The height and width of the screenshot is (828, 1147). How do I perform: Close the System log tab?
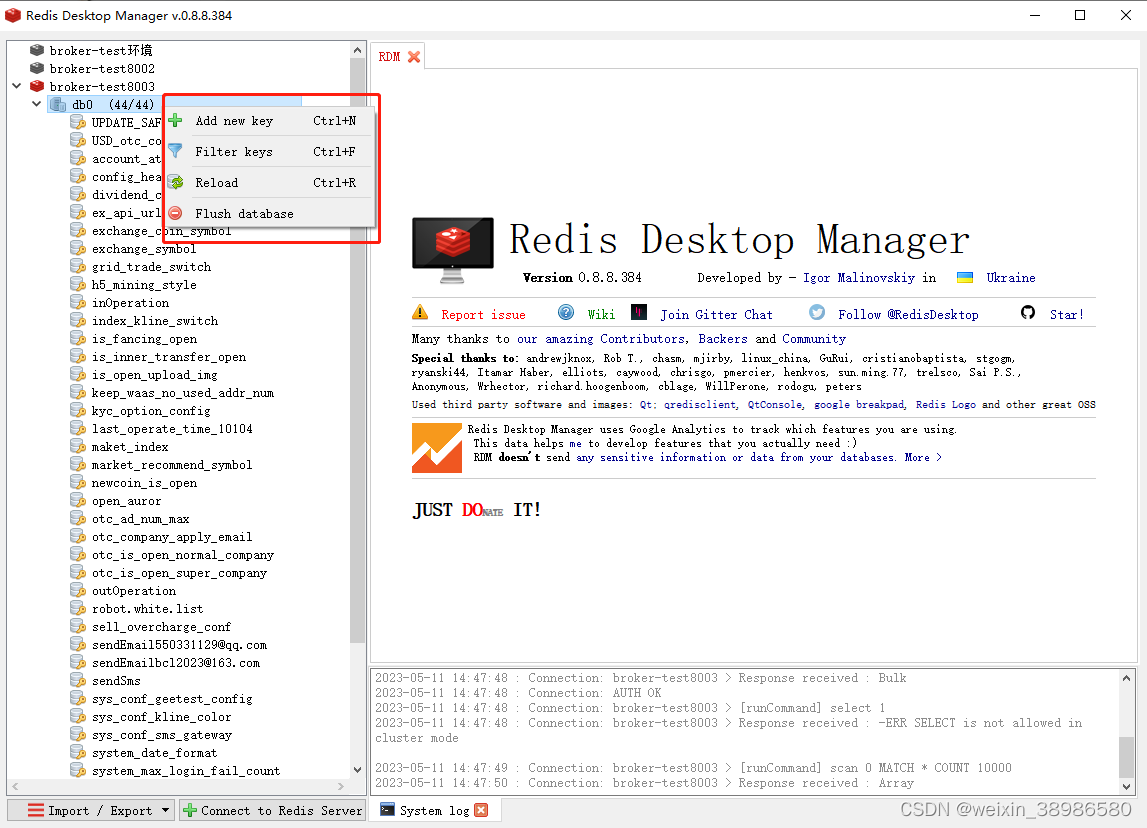(x=480, y=810)
